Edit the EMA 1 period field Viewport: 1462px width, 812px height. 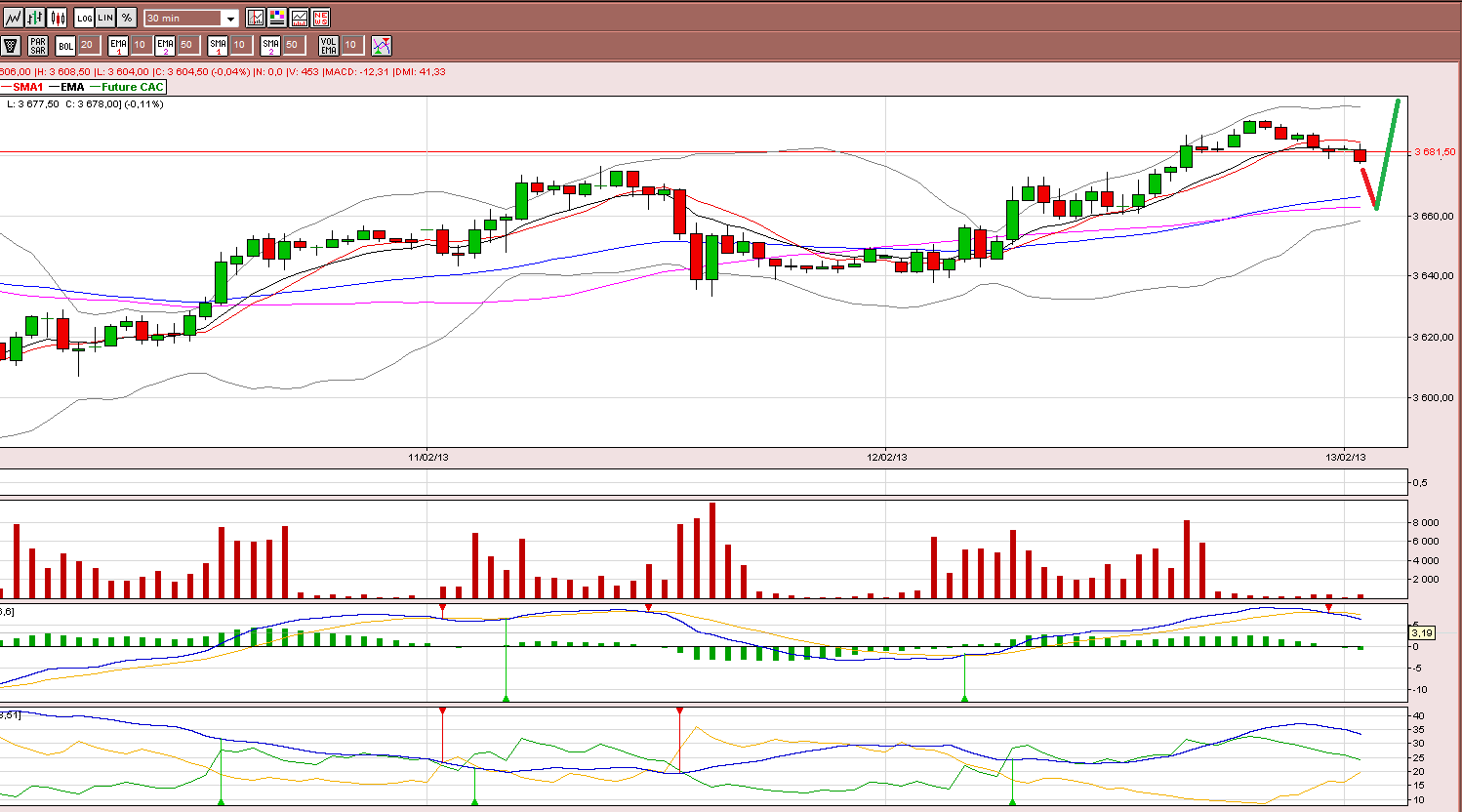tap(141, 45)
